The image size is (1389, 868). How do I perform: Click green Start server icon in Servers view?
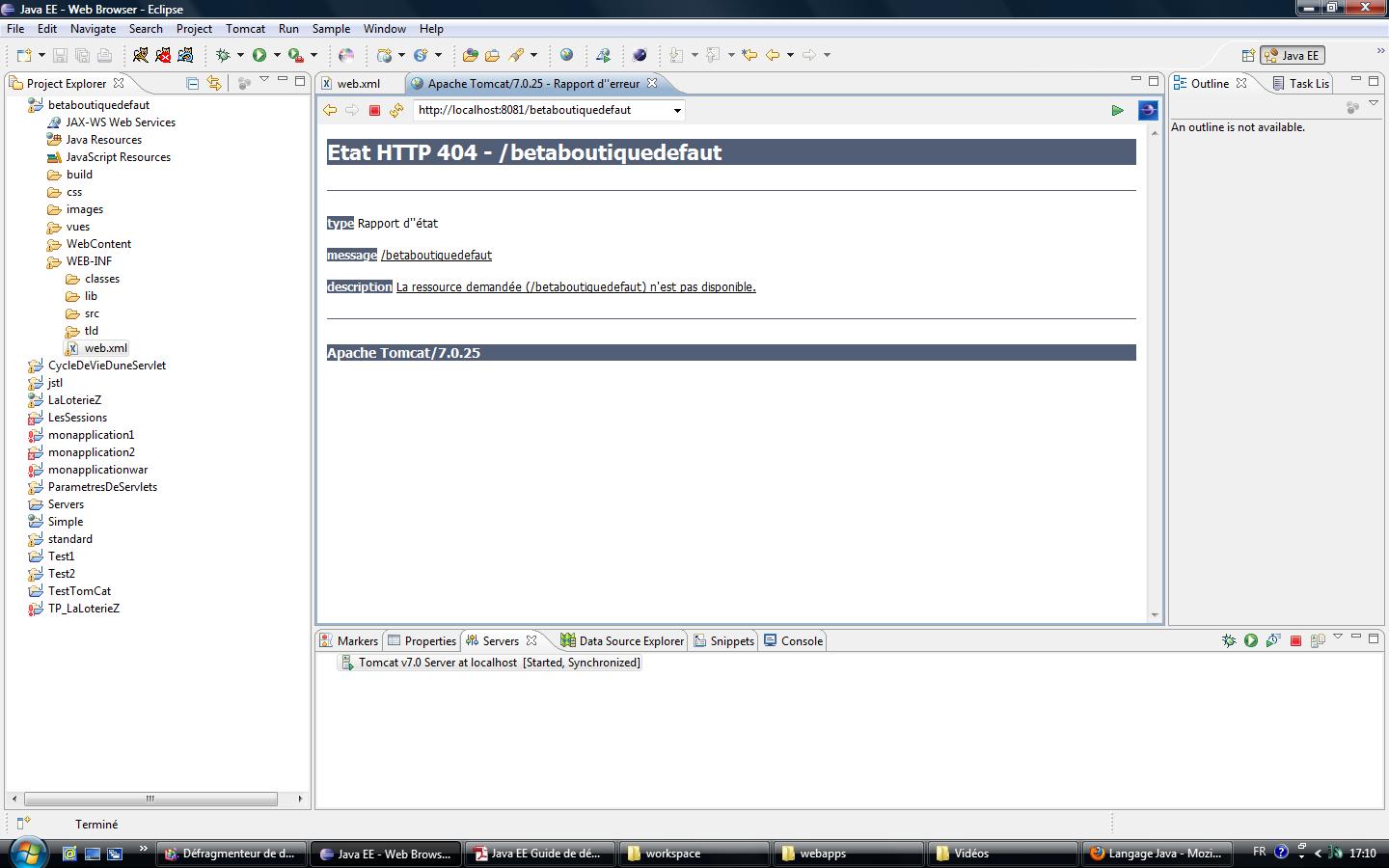1251,640
